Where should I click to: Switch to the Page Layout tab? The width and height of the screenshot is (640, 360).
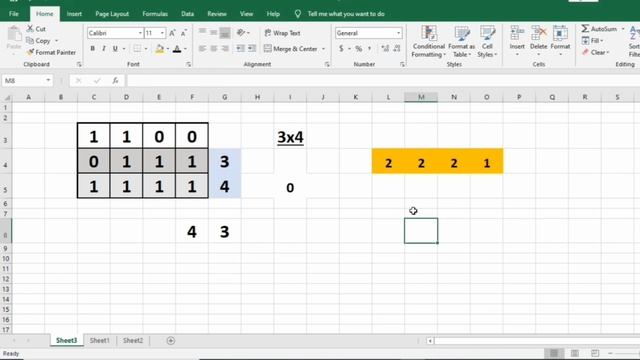point(112,14)
